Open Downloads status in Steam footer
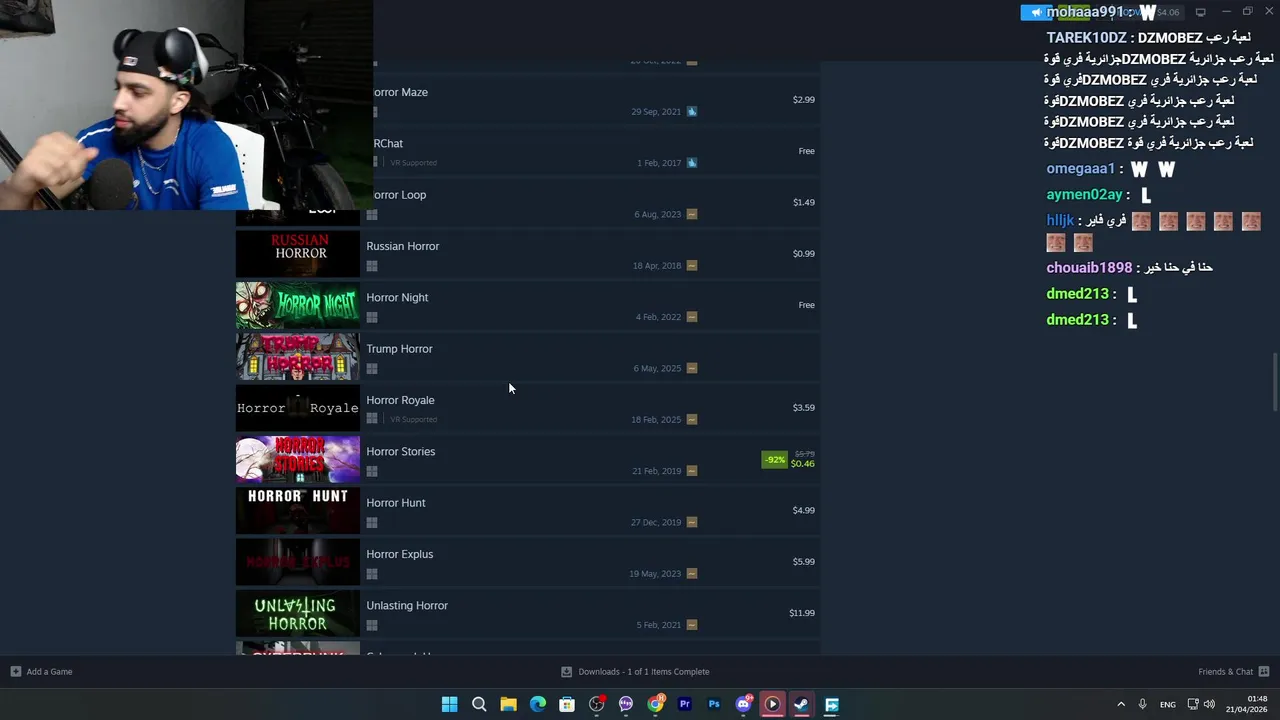1280x720 pixels. (x=635, y=671)
